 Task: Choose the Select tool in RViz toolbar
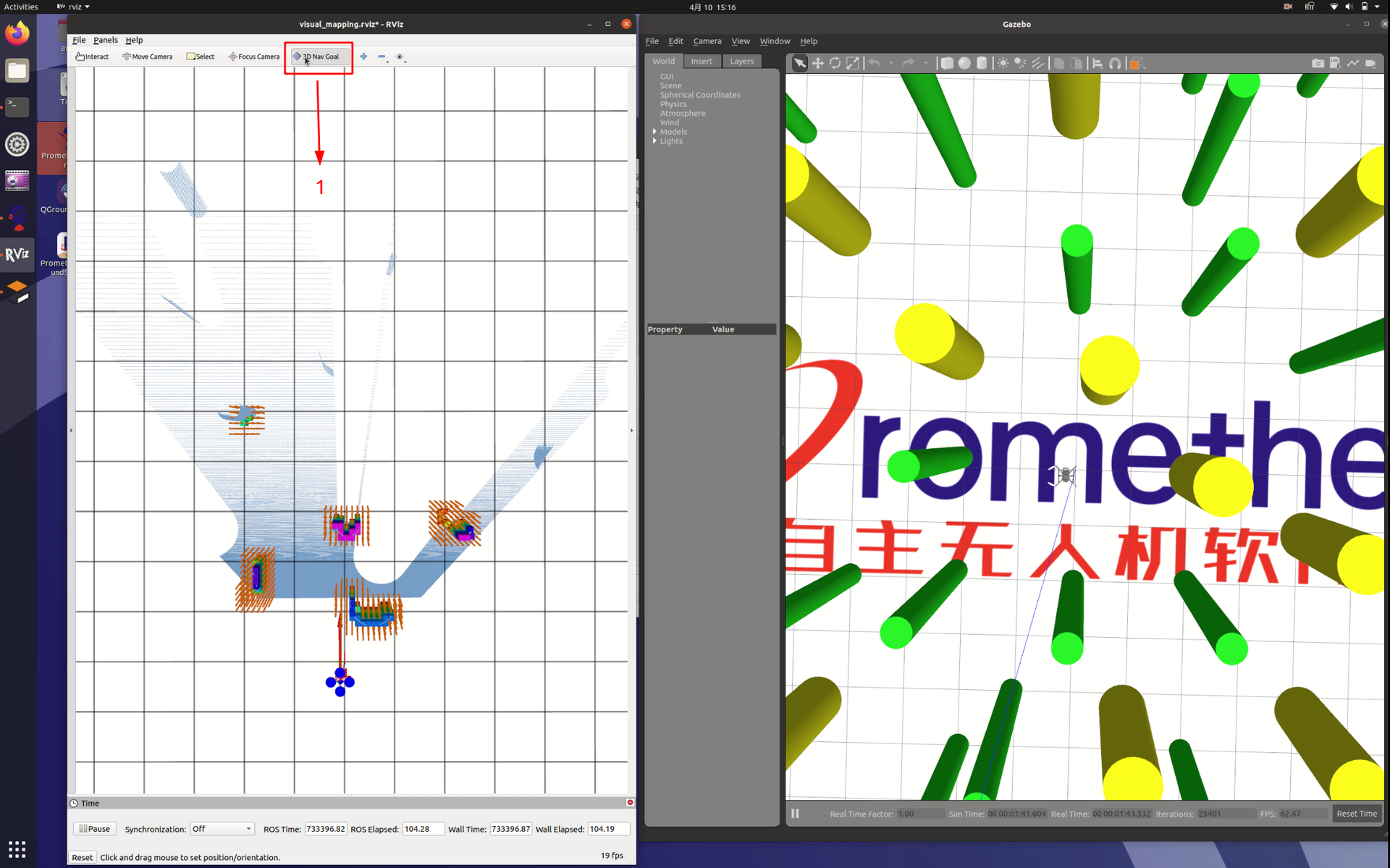[201, 56]
